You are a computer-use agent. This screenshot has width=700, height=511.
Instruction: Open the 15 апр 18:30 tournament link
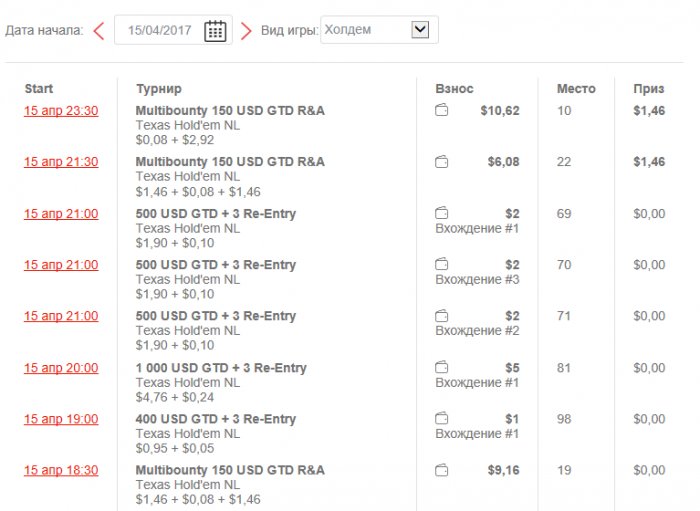[x=61, y=470]
